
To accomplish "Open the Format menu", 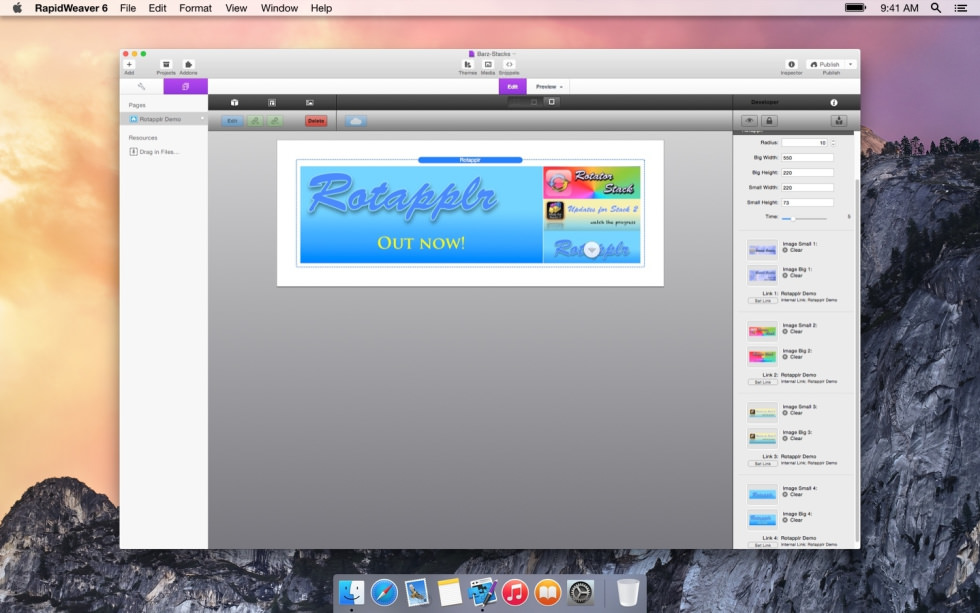I will pos(195,8).
